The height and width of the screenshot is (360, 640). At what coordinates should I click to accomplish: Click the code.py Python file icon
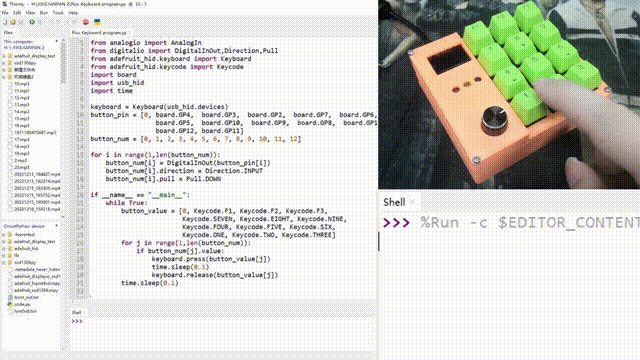pos(10,304)
